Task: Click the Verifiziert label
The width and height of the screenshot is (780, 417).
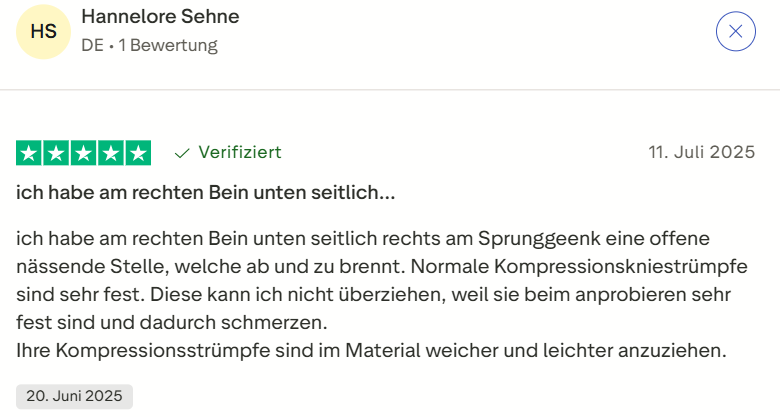Action: pos(240,152)
